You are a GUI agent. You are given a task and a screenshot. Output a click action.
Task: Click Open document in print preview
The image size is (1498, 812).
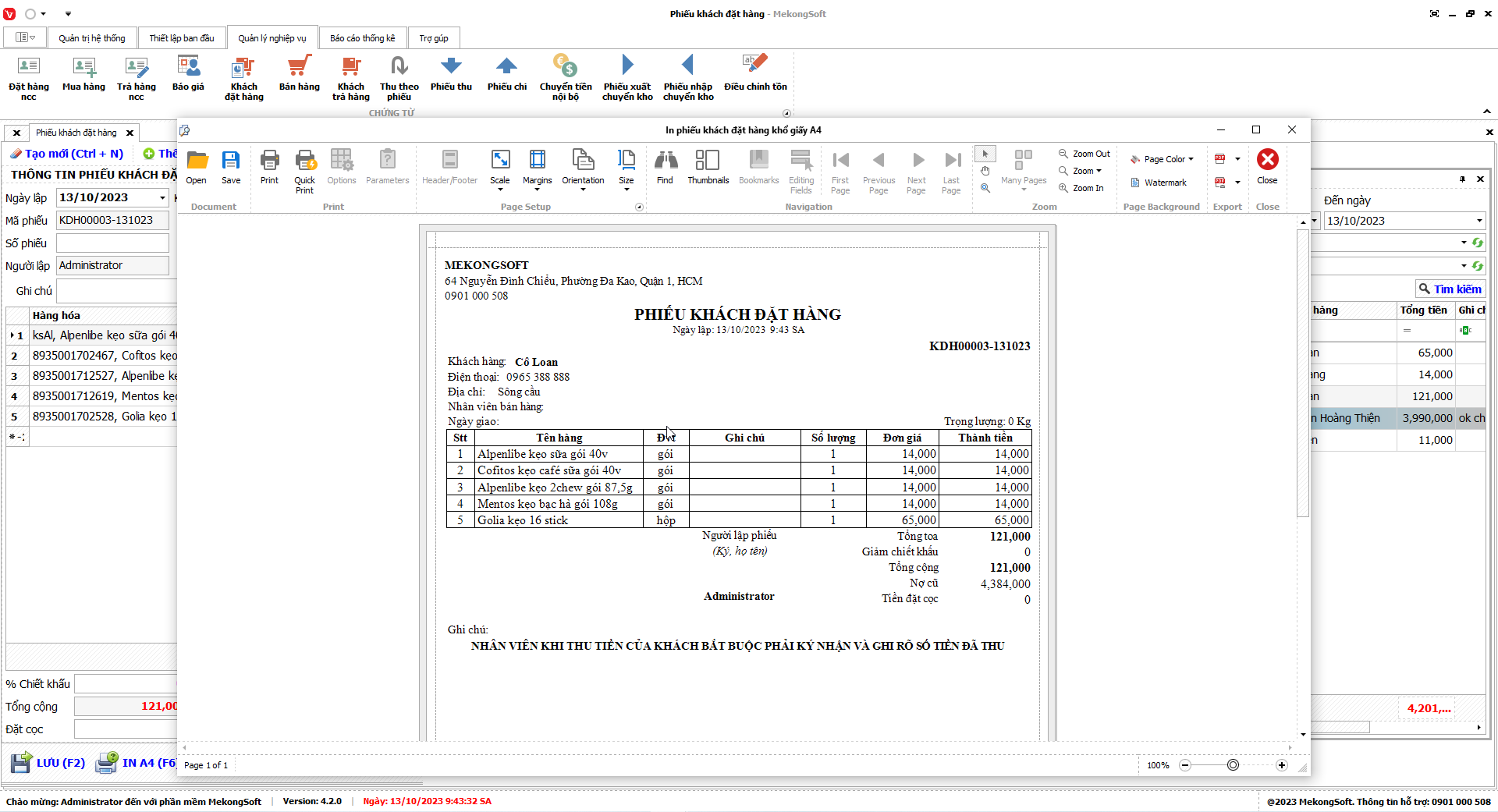197,168
